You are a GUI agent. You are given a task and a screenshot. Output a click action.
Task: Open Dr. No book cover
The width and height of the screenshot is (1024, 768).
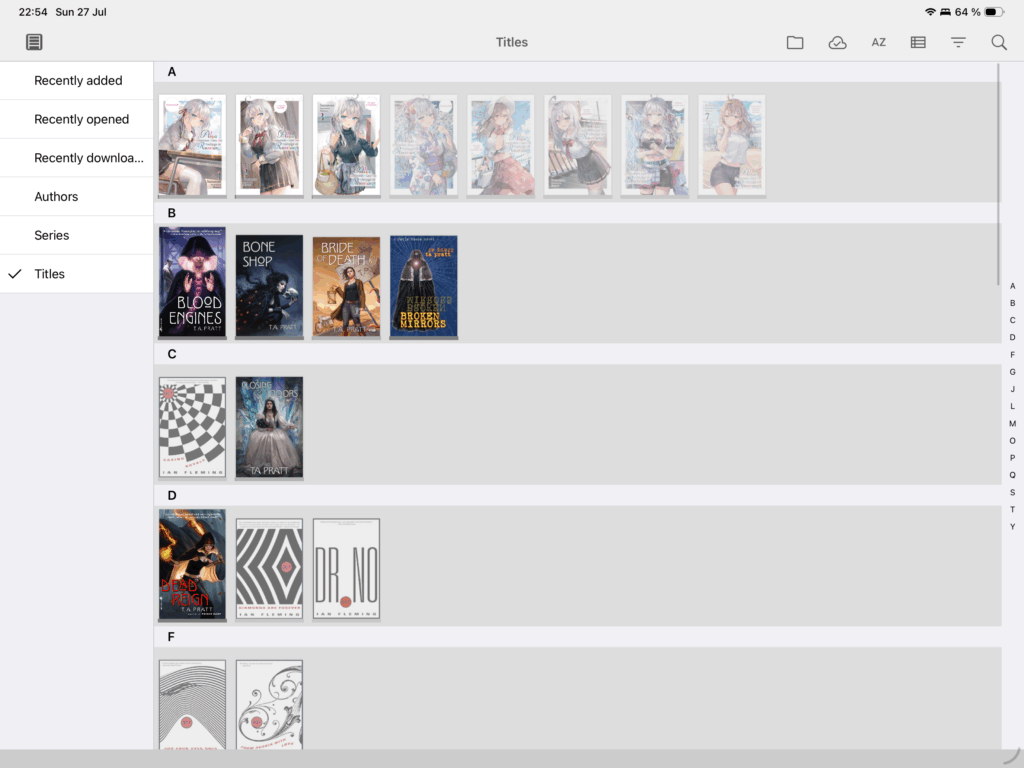(346, 569)
